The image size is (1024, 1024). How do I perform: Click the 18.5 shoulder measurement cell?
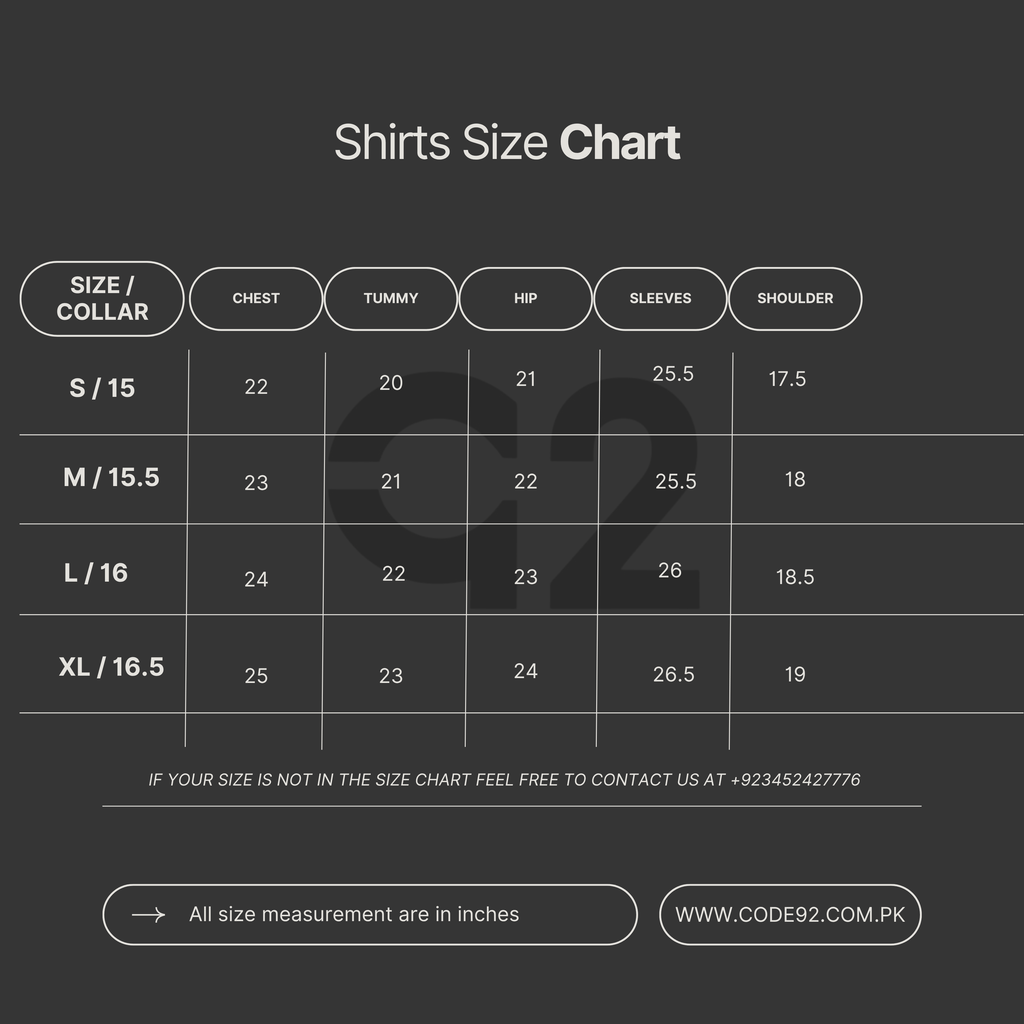tap(795, 577)
